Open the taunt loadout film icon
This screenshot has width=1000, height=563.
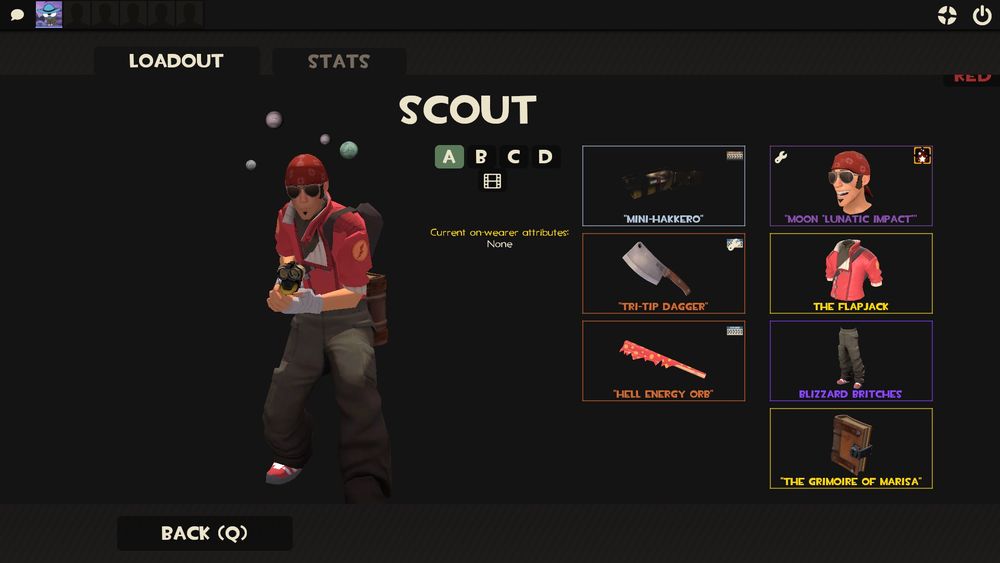pyautogui.click(x=492, y=181)
